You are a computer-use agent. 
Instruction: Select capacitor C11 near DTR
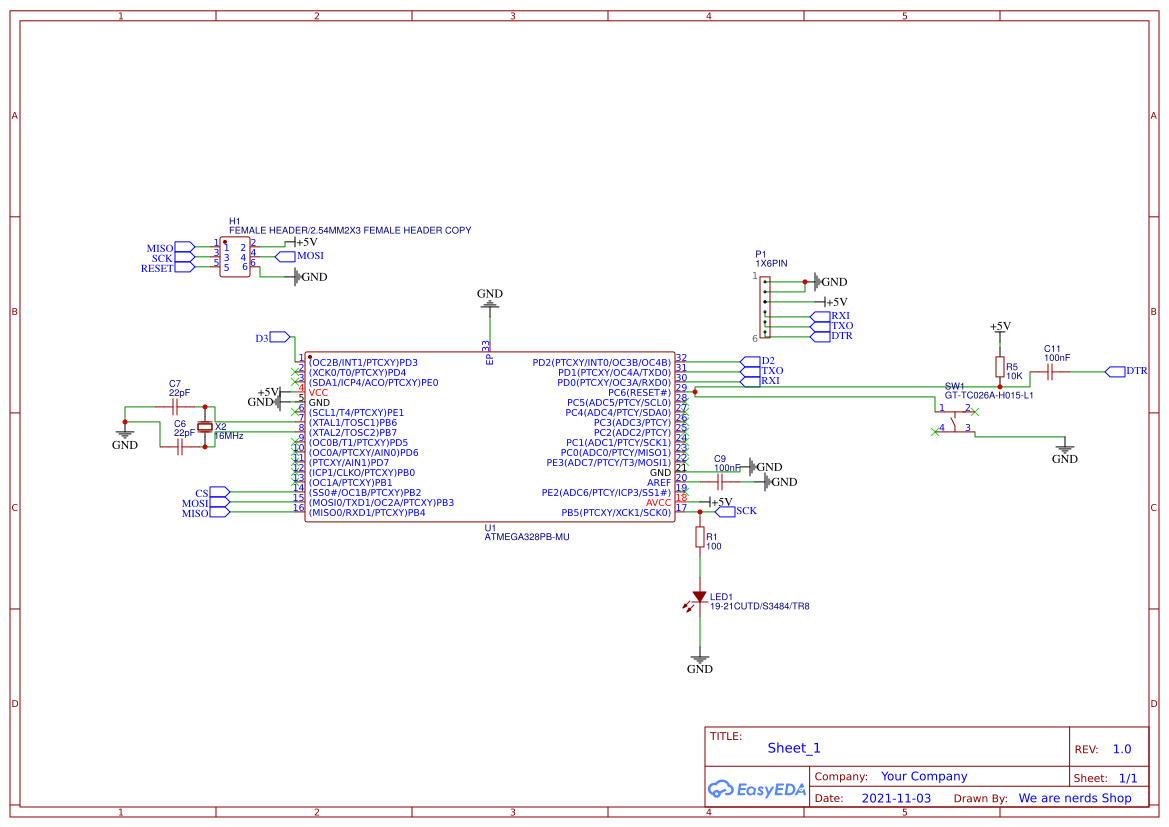click(1051, 371)
